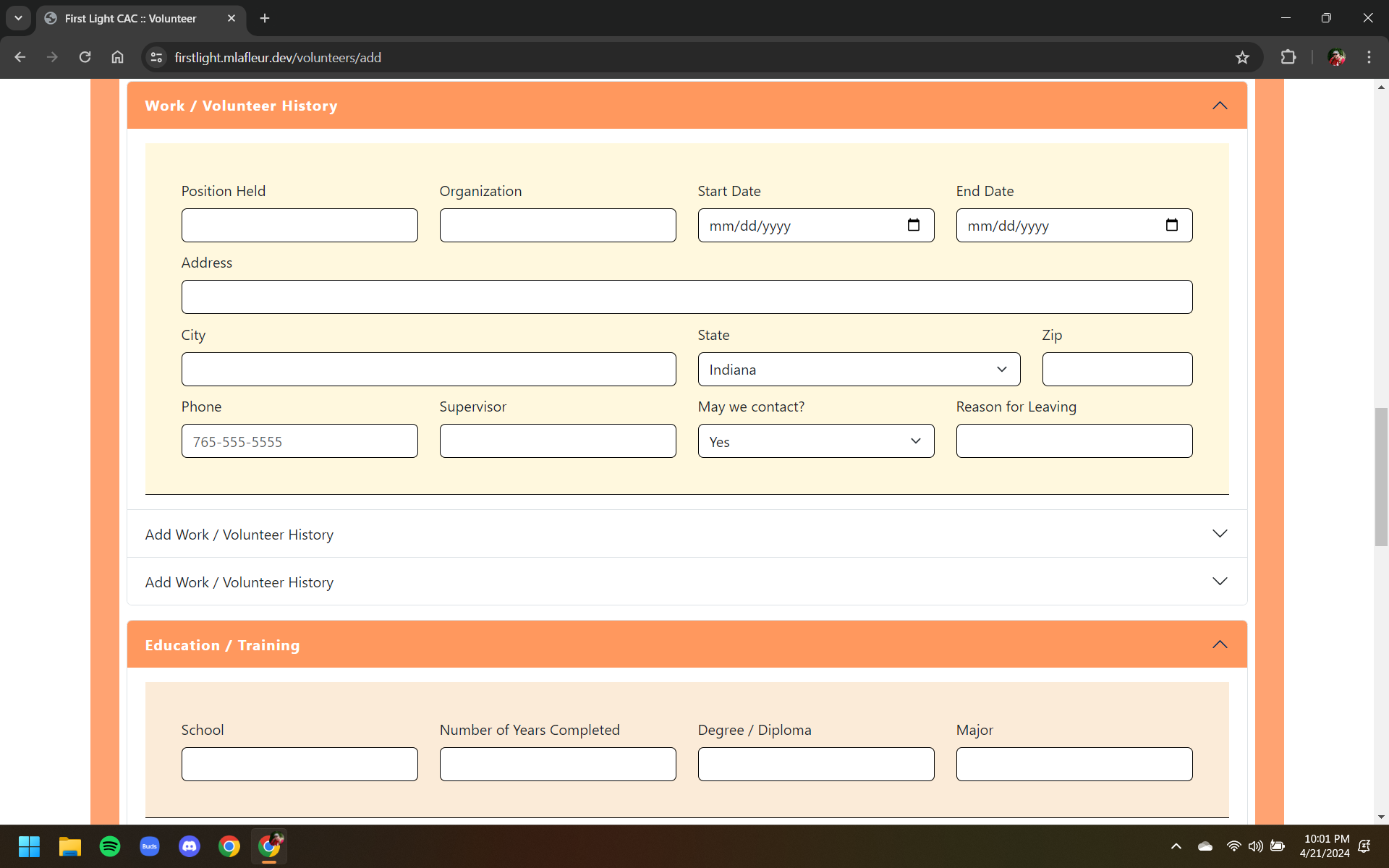
Task: Open Discord from the taskbar
Action: pyautogui.click(x=189, y=846)
